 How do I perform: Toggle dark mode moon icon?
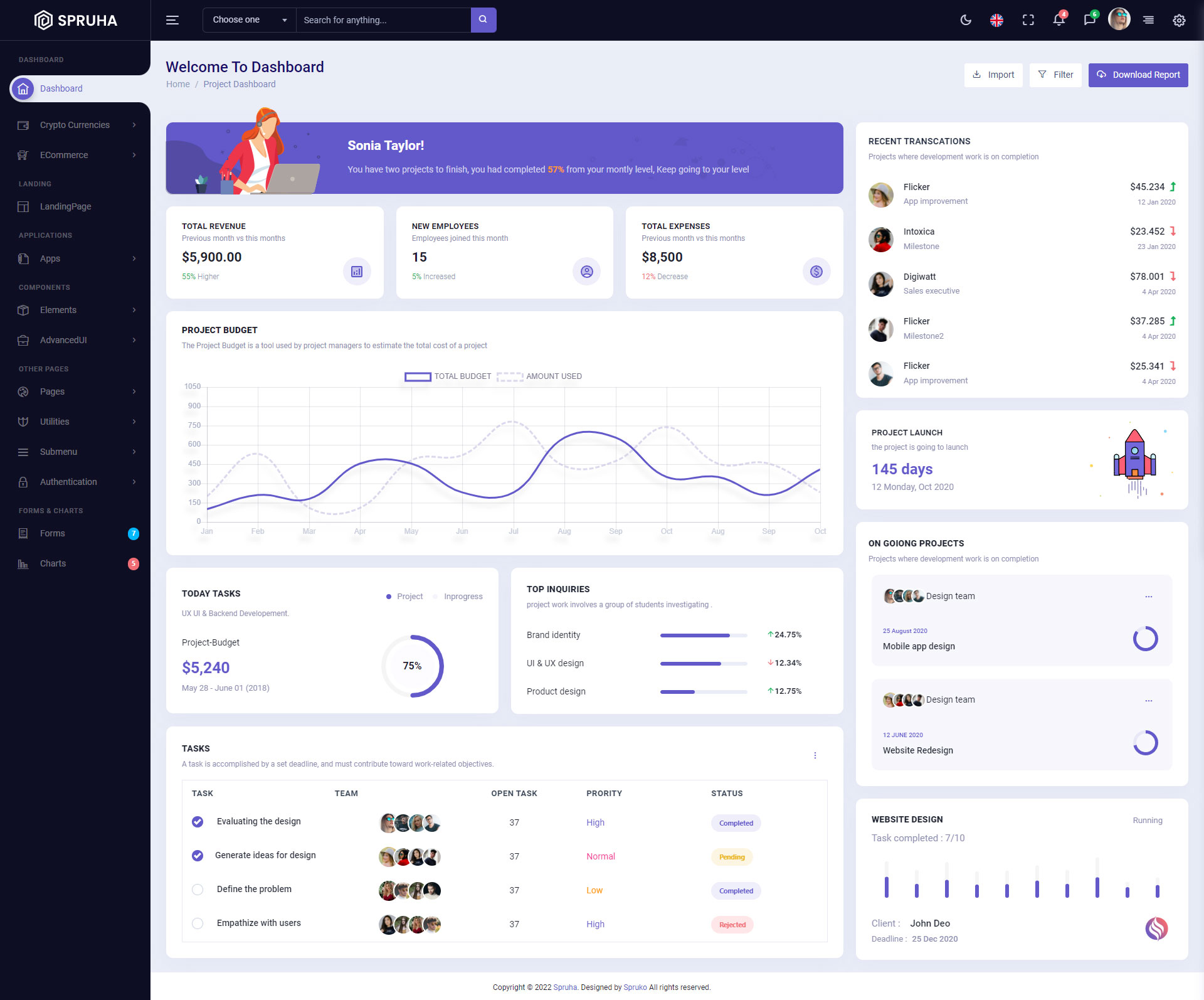[966, 20]
